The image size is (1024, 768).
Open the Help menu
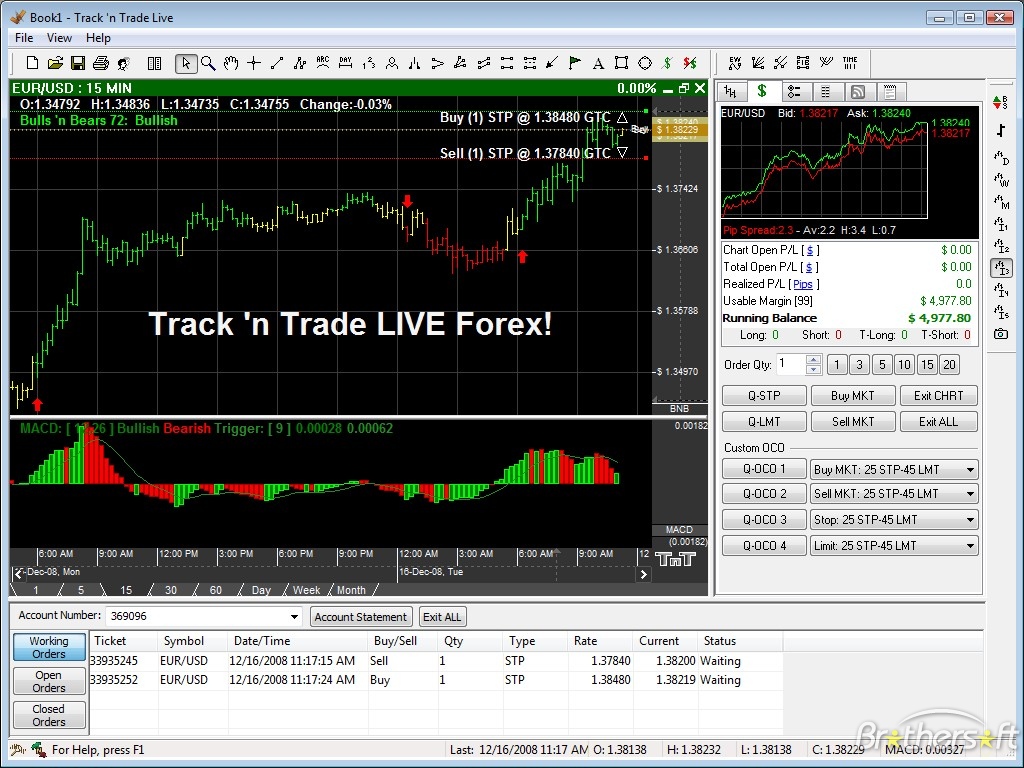tap(98, 38)
